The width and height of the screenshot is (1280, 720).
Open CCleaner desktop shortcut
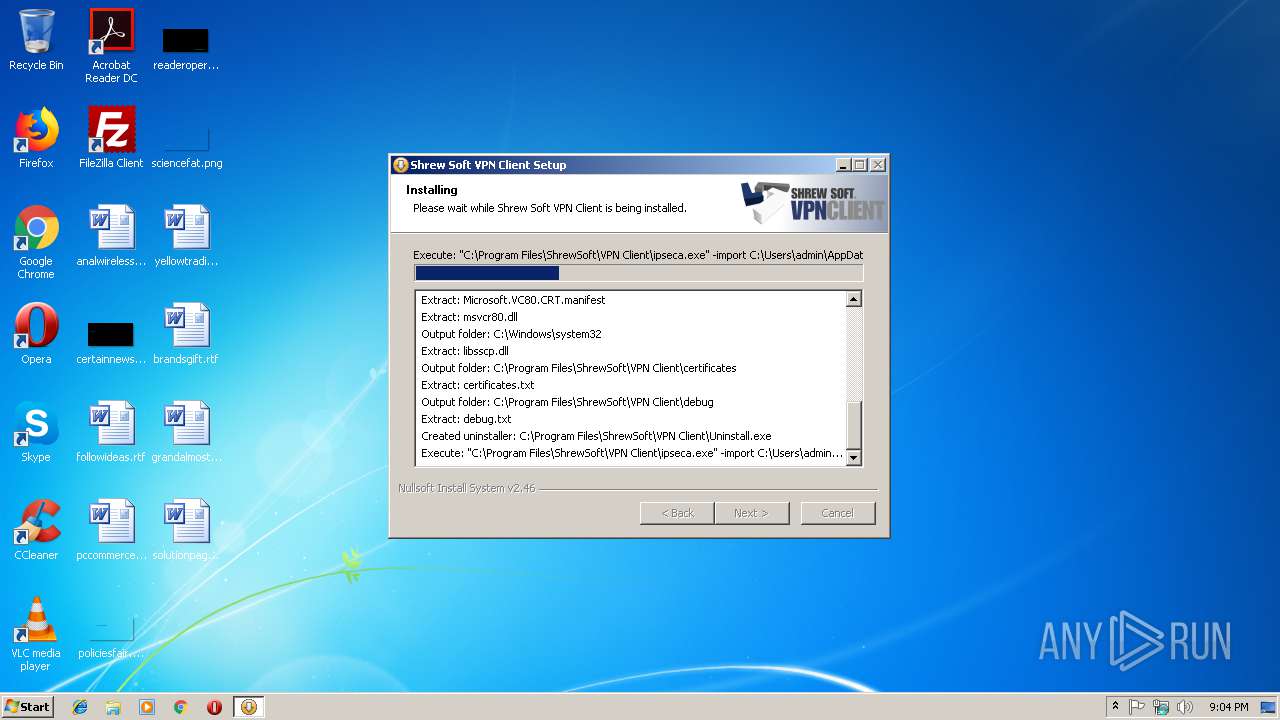(36, 530)
